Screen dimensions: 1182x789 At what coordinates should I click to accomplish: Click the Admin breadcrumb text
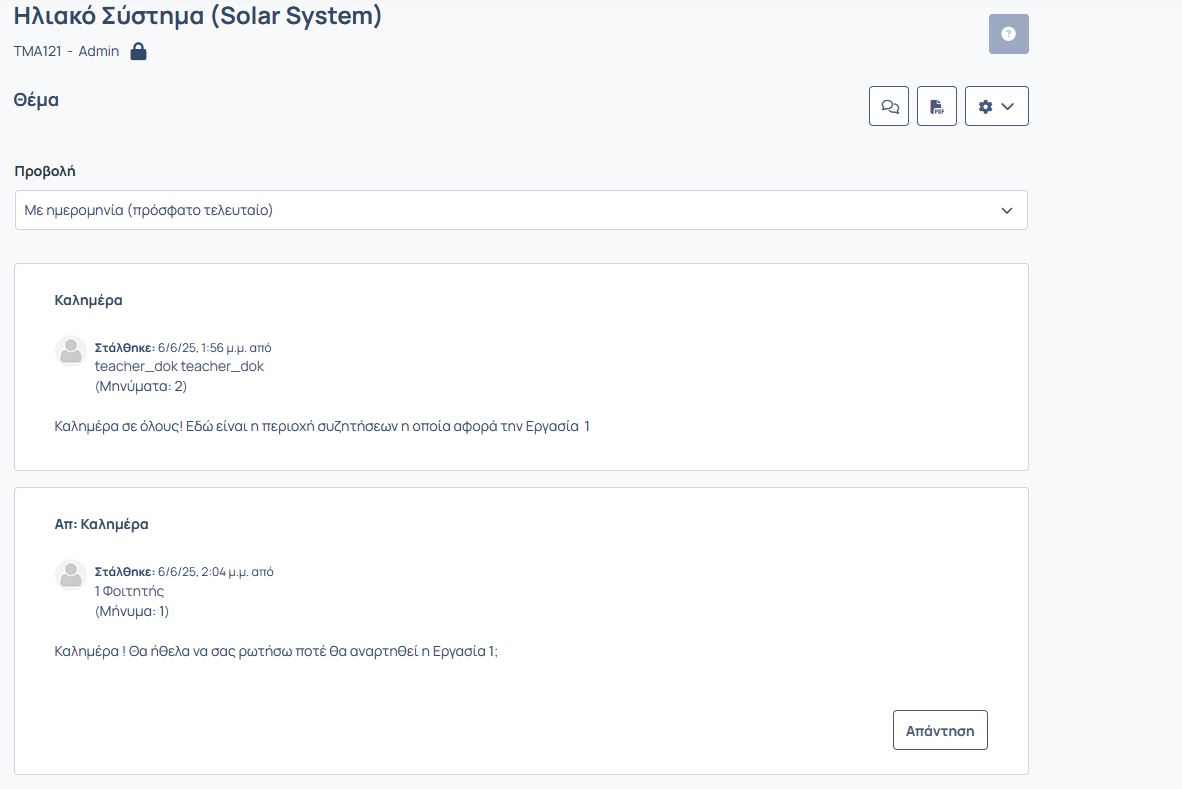[x=99, y=51]
